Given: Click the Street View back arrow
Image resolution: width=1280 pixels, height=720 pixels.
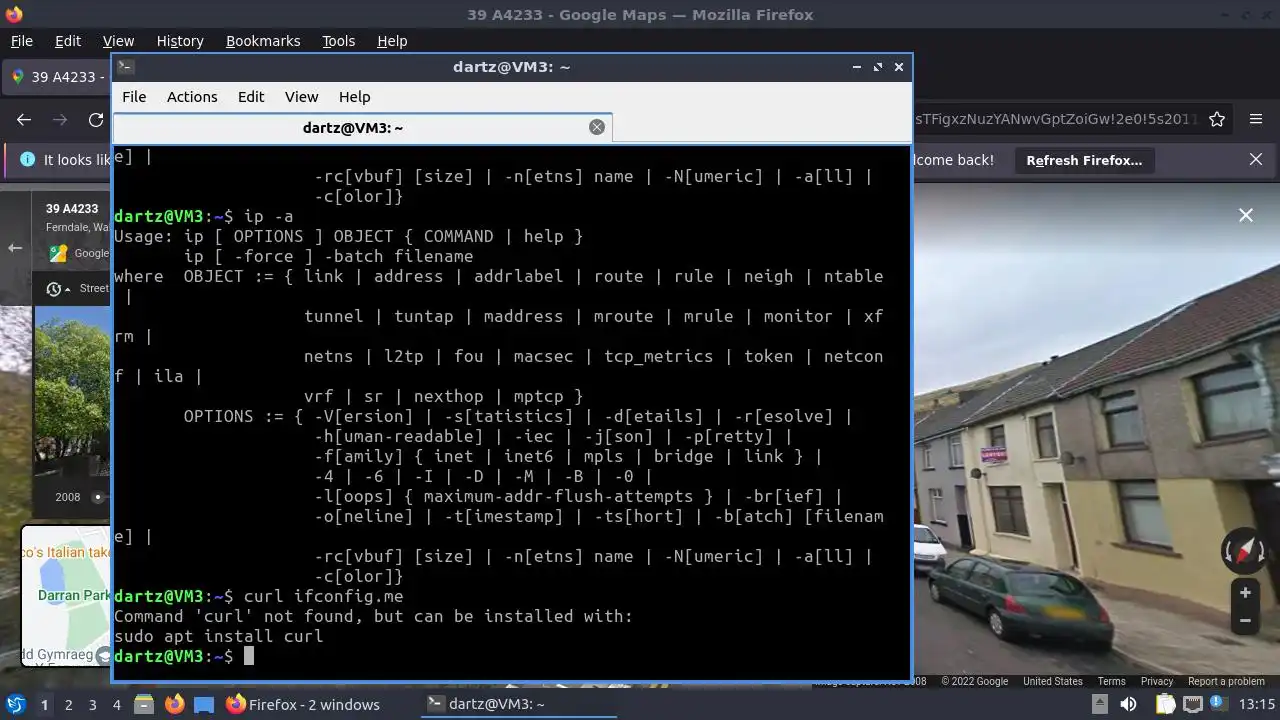Looking at the screenshot, I should pyautogui.click(x=15, y=247).
